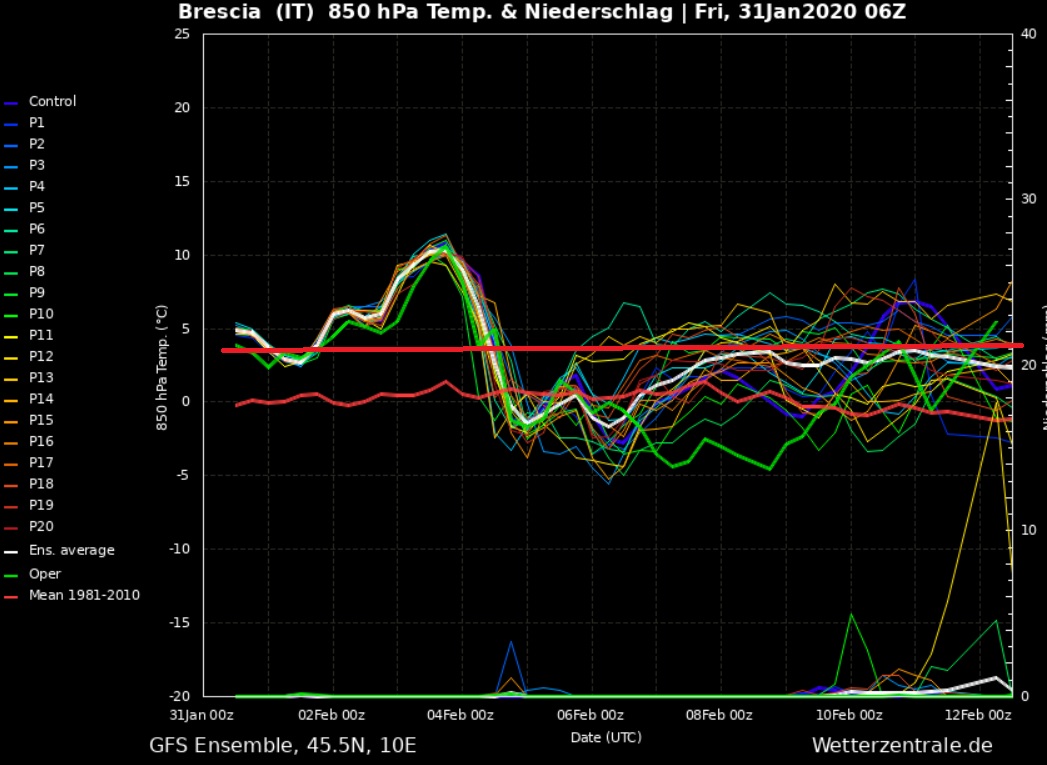Click the "Wetterzentrale.de" source label
Viewport: 1047px width, 765px height.
[902, 745]
